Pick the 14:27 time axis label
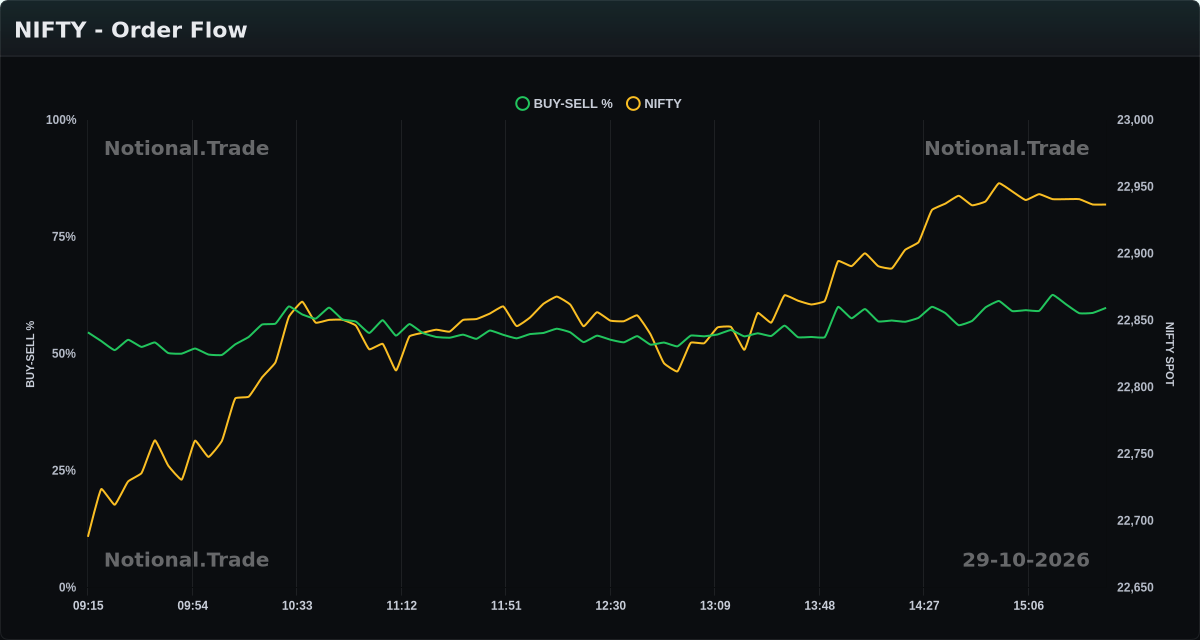This screenshot has height=640, width=1200. [x=924, y=606]
